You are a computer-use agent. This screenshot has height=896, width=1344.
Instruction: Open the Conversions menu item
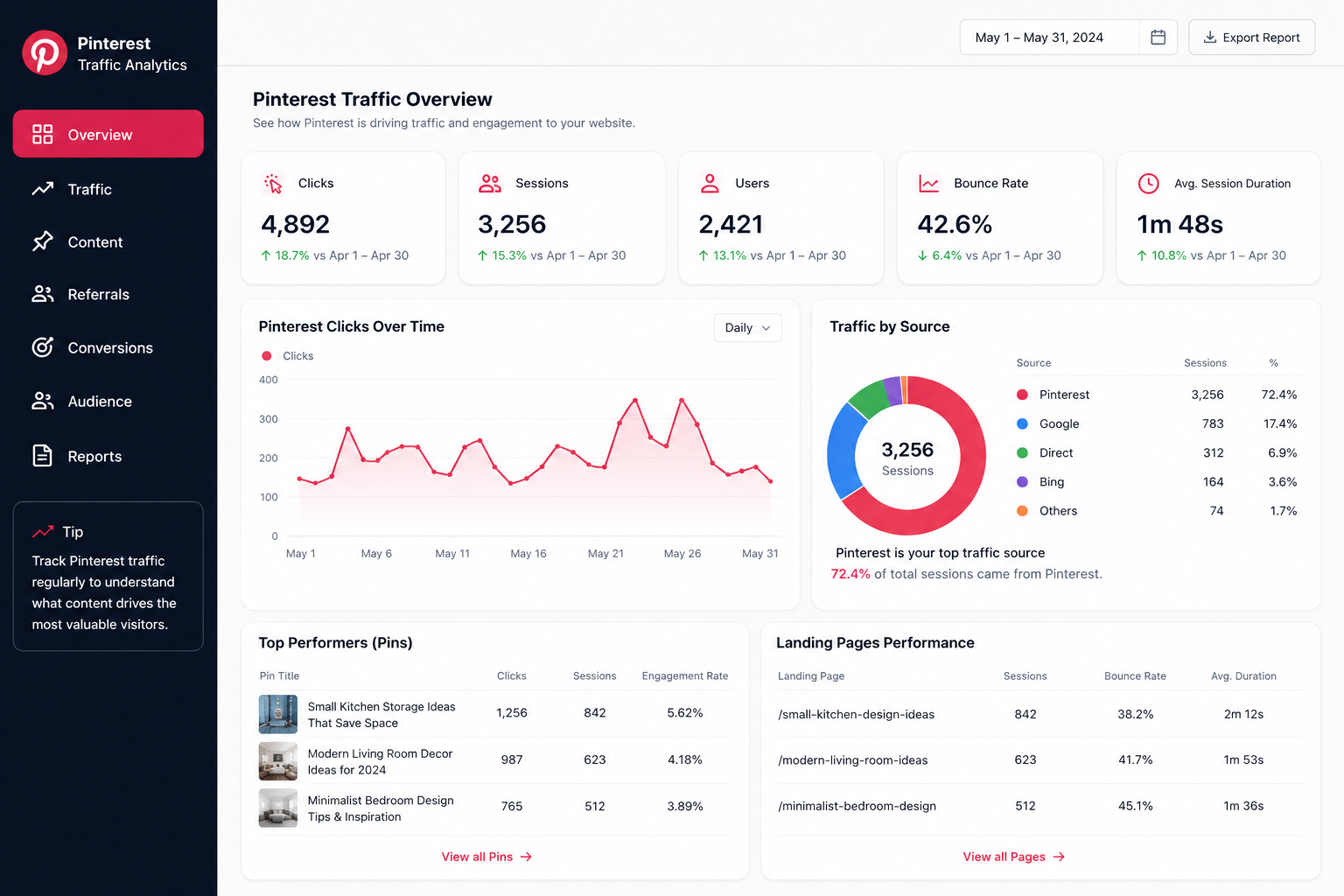coord(108,347)
